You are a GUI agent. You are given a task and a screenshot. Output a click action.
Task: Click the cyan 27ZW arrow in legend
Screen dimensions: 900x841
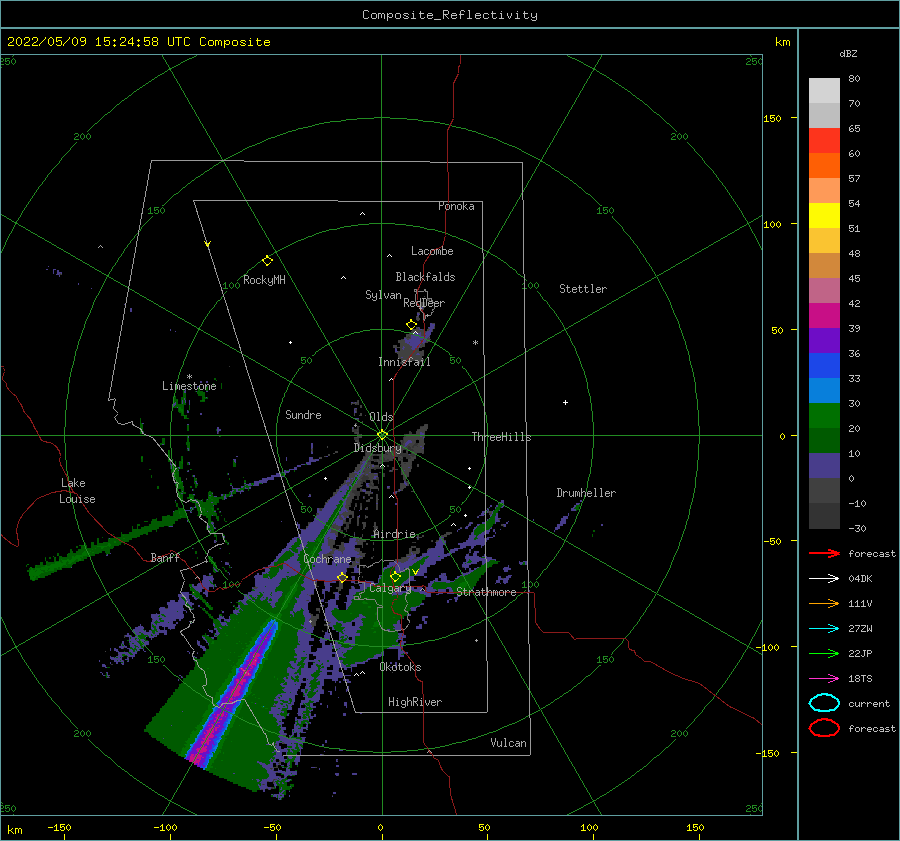(x=824, y=629)
